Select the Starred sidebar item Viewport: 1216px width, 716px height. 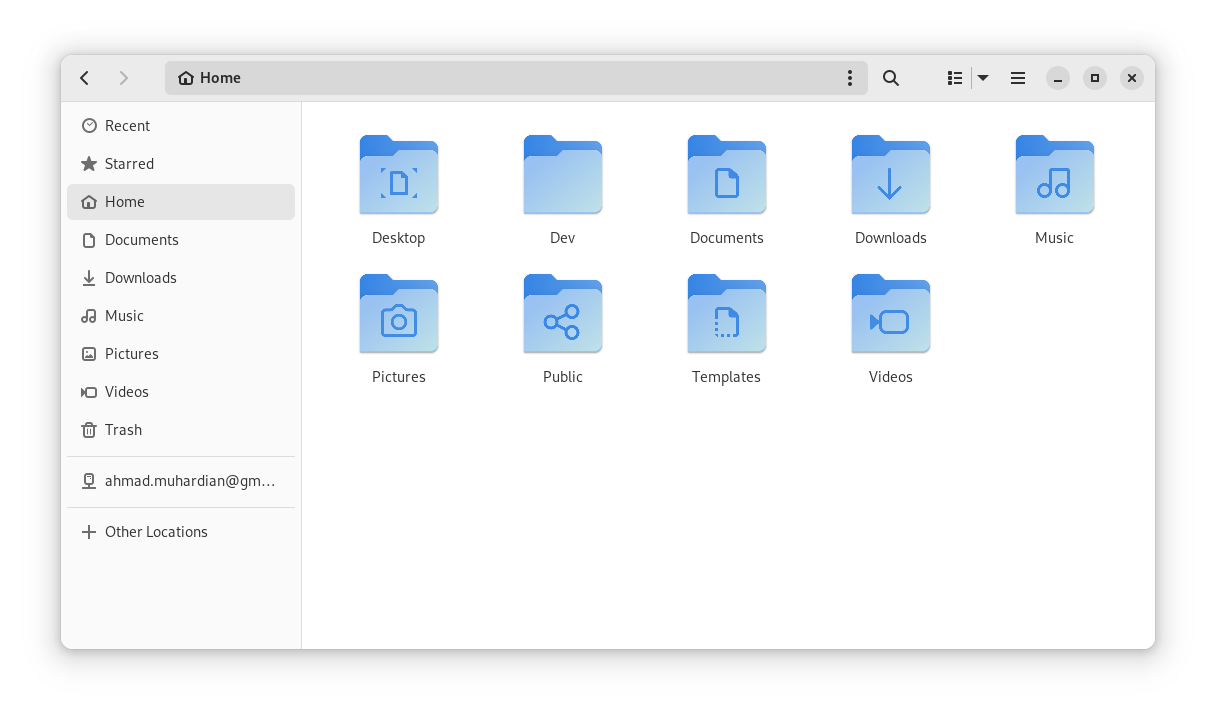point(129,163)
